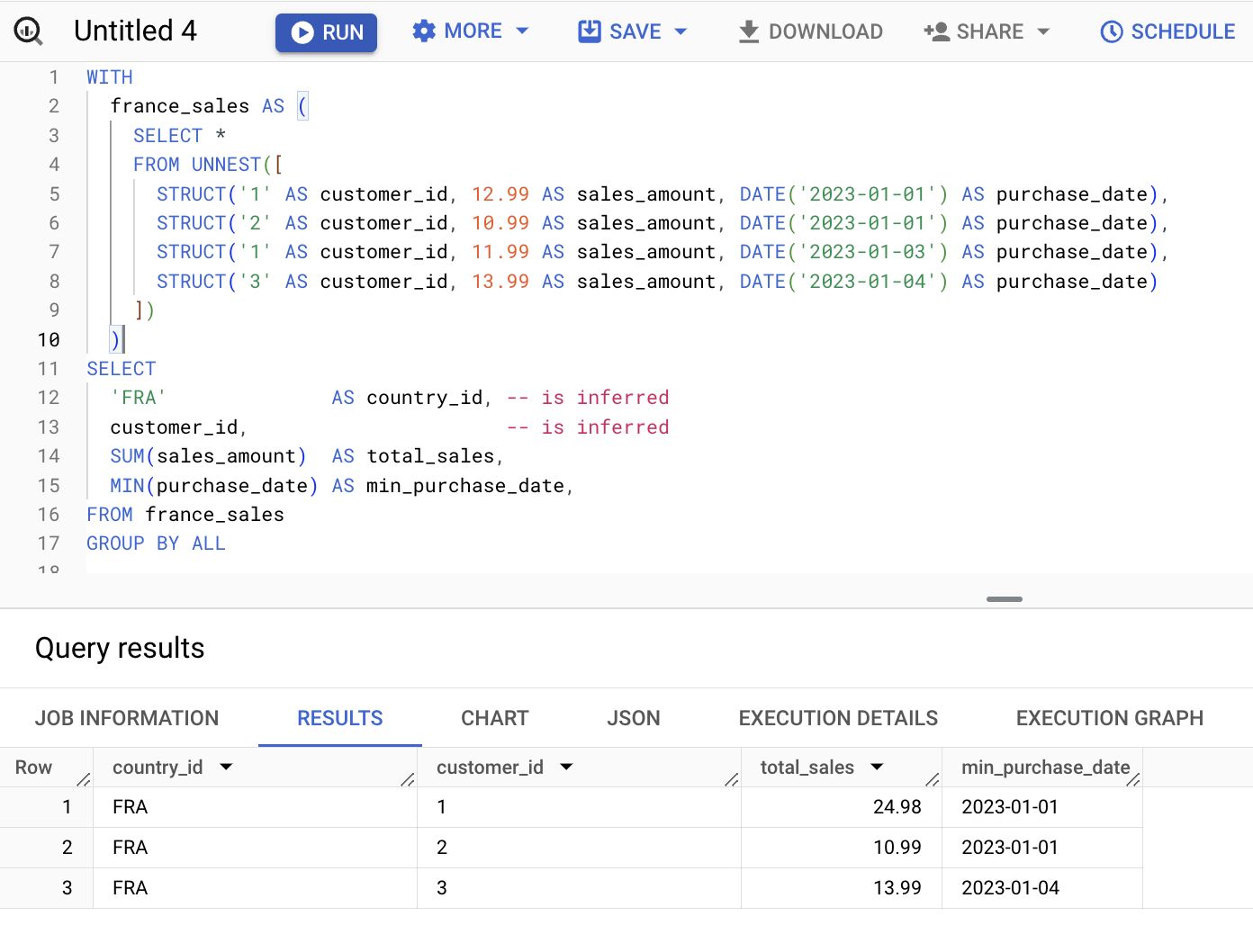1253x952 pixels.
Task: Click the gear icon next to MORE
Action: [423, 30]
